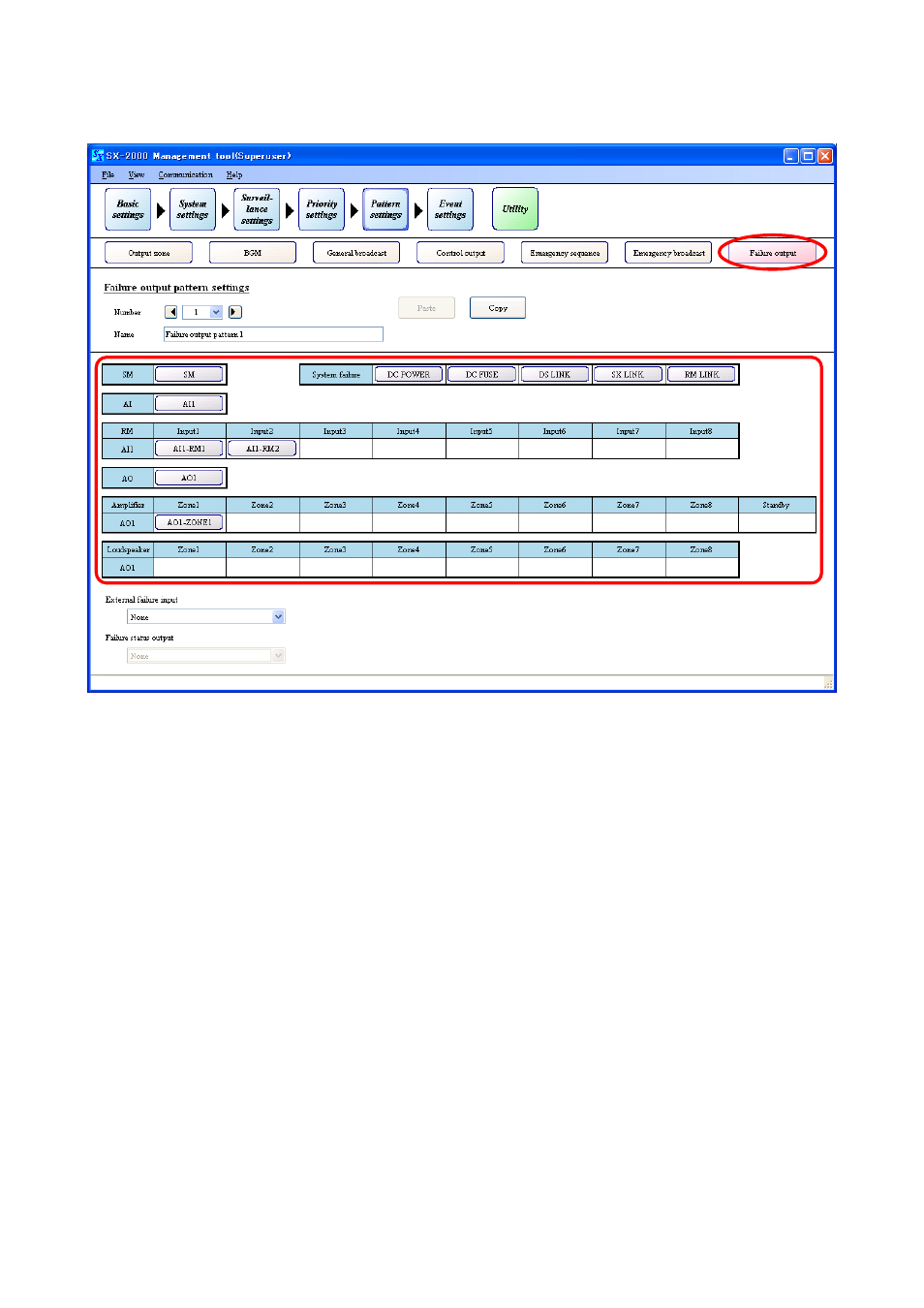Click the Copy button
The width and height of the screenshot is (924, 1308).
click(498, 308)
